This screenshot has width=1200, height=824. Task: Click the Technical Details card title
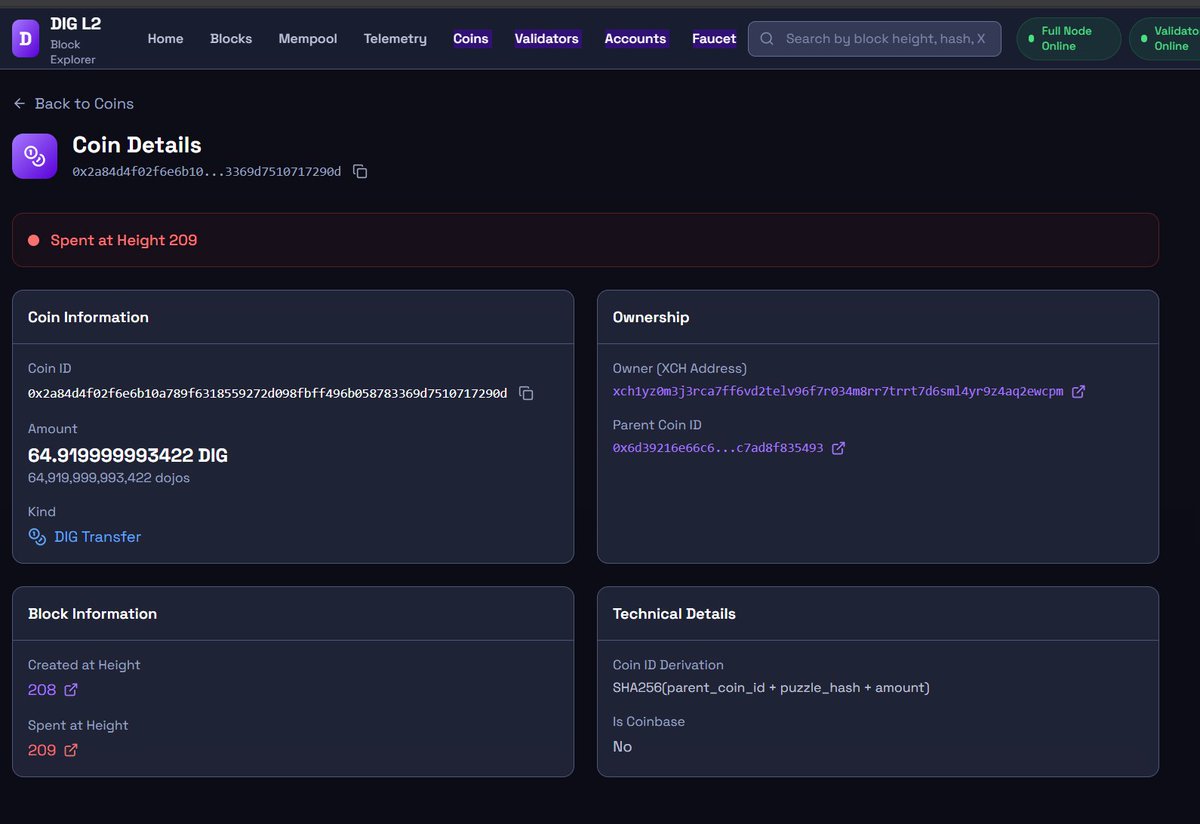click(674, 614)
